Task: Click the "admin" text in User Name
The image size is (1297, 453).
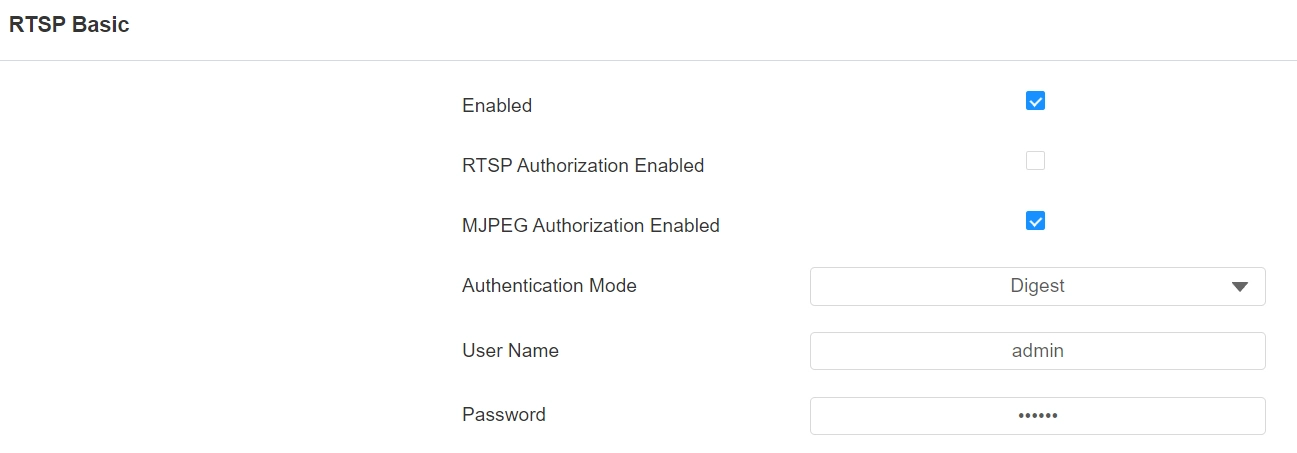Action: [x=1037, y=351]
